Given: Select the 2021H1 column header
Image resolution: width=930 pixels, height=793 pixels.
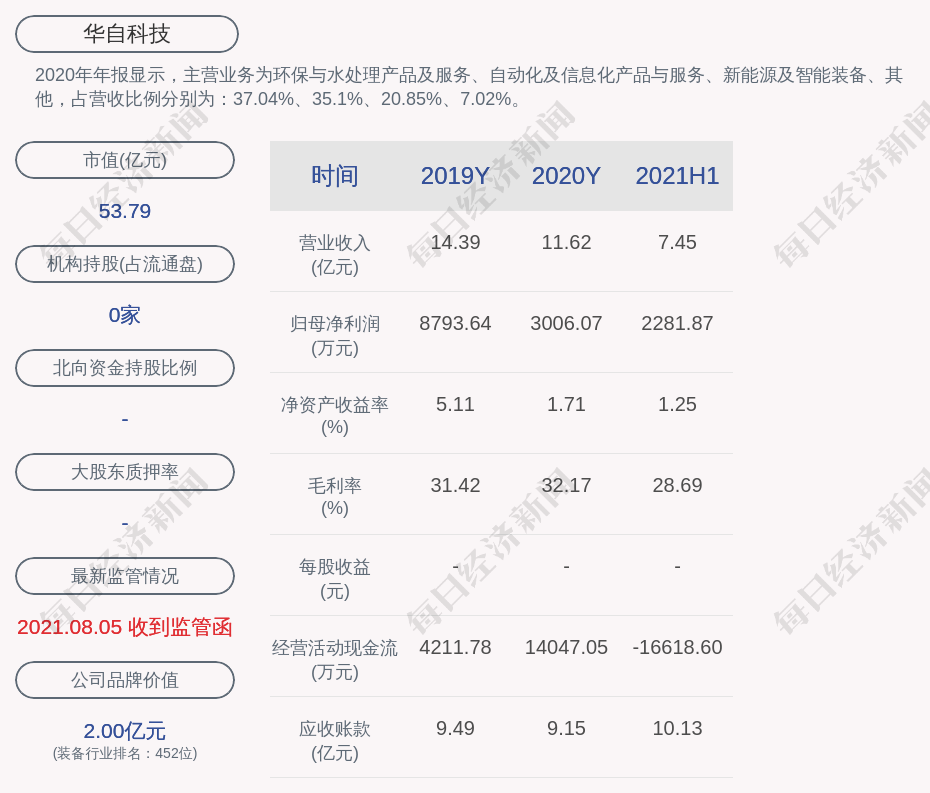Looking at the screenshot, I should tap(677, 176).
